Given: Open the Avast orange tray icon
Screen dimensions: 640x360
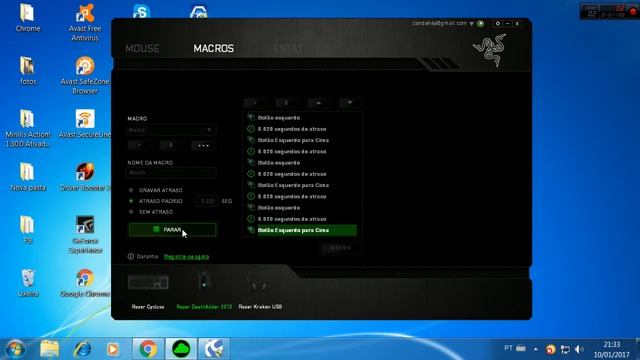Looking at the screenshot, I should pyautogui.click(x=551, y=349).
